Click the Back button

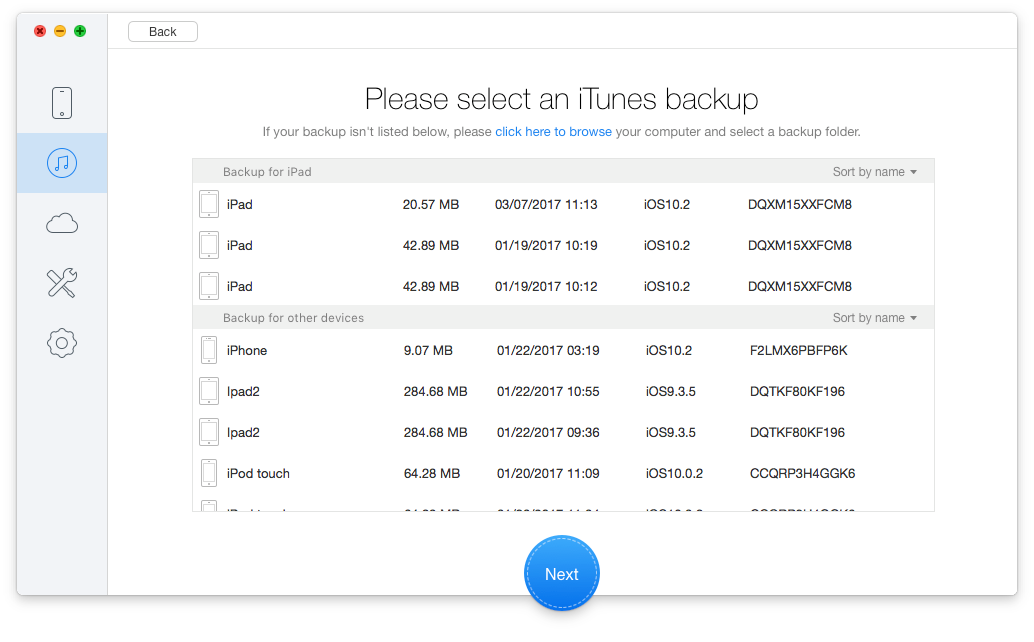163,32
